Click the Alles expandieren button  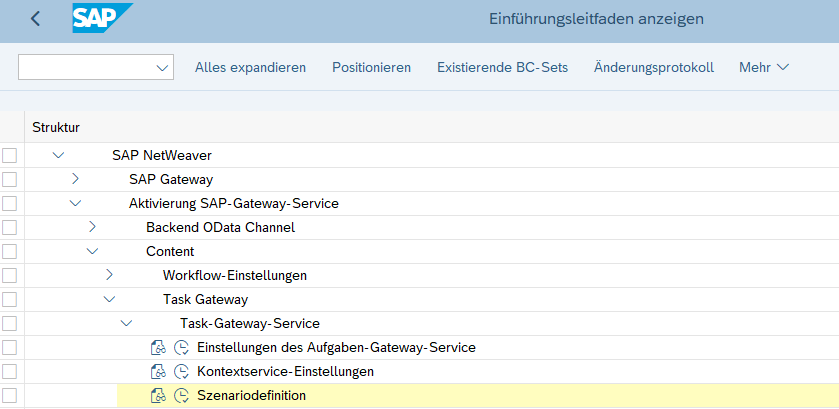pyautogui.click(x=250, y=67)
